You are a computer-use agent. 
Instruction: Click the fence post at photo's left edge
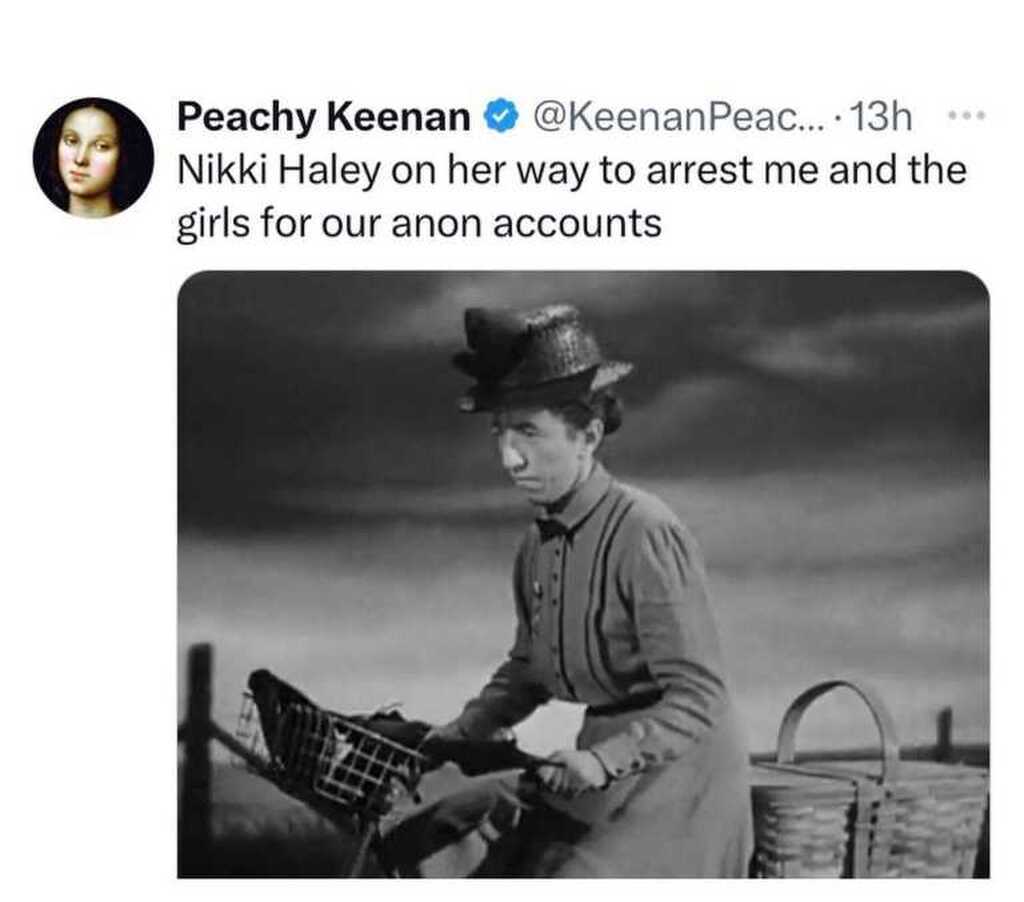pos(199,740)
